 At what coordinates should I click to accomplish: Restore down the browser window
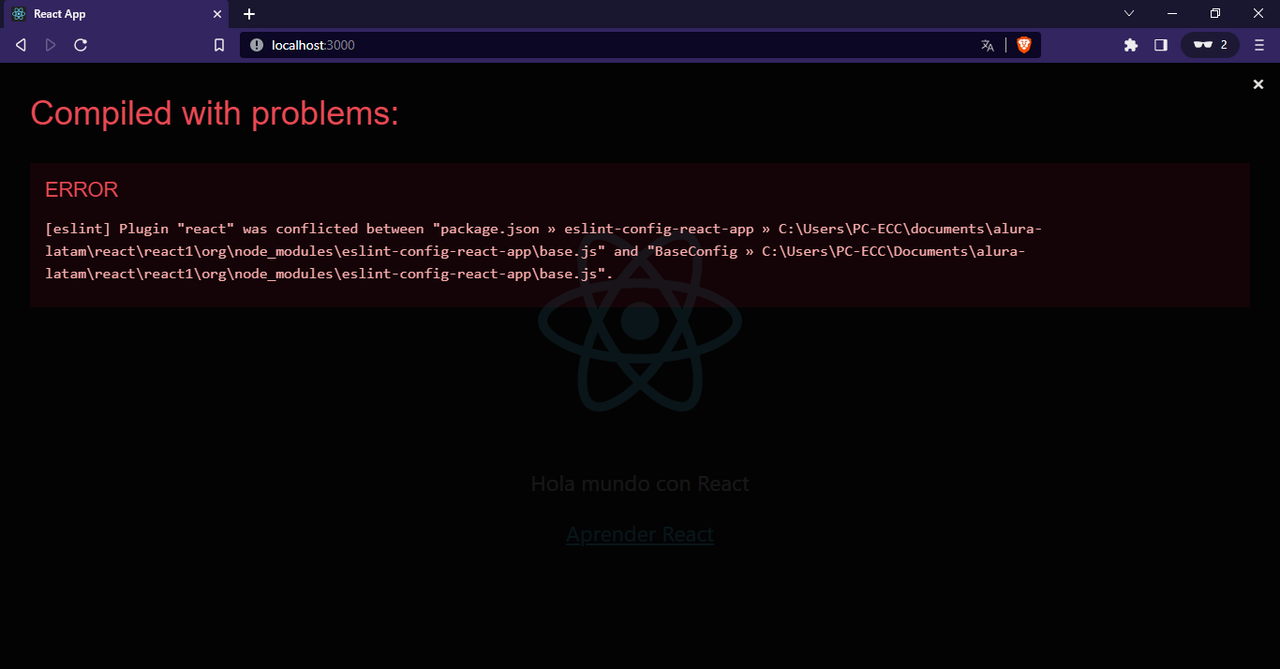click(1215, 13)
